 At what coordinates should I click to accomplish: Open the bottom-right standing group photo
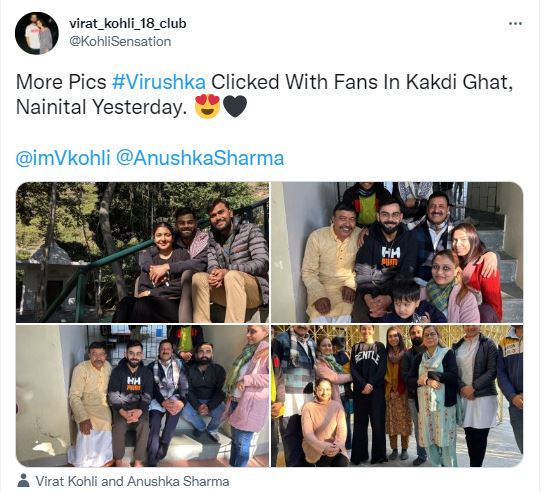point(397,396)
